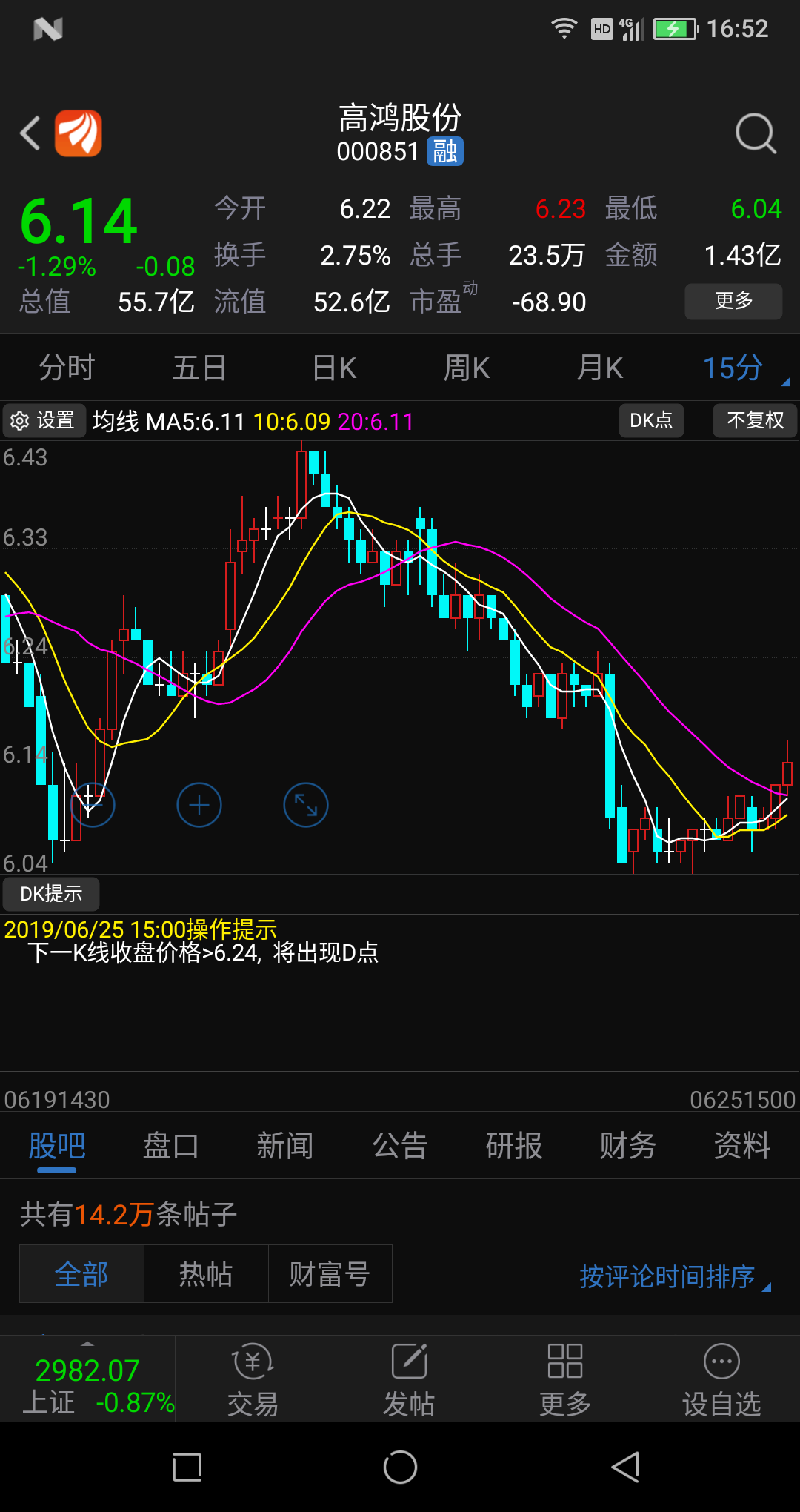Tap Android home circle button
800x1512 pixels.
pyautogui.click(x=400, y=1468)
